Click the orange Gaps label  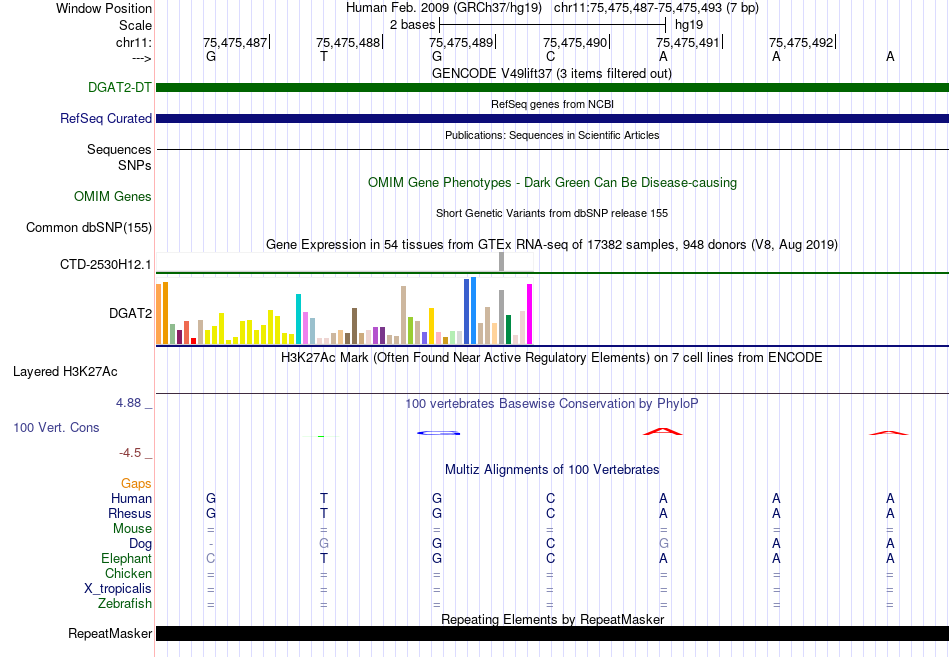coord(136,483)
